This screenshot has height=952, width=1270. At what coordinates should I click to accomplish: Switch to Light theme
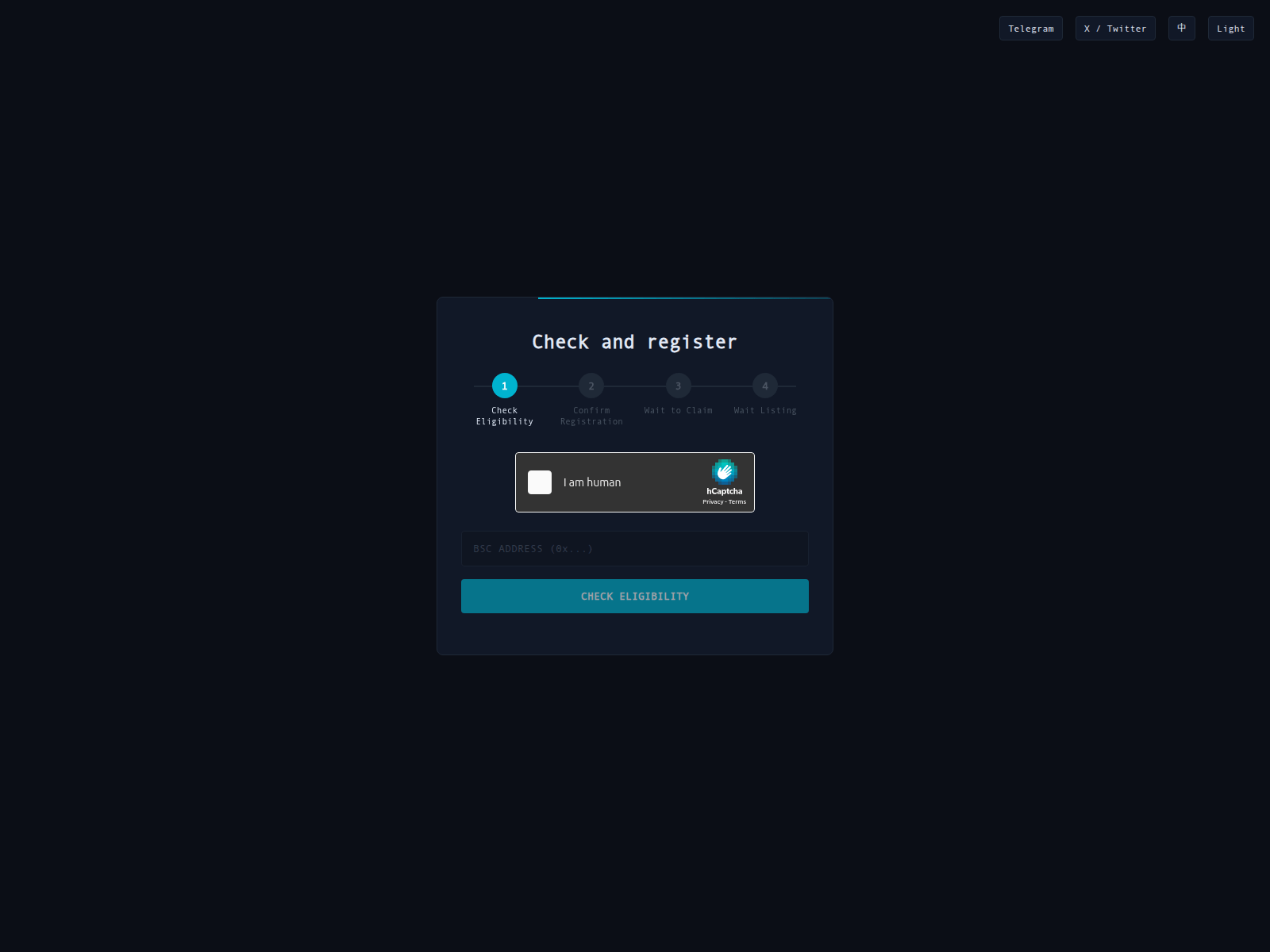tap(1230, 28)
